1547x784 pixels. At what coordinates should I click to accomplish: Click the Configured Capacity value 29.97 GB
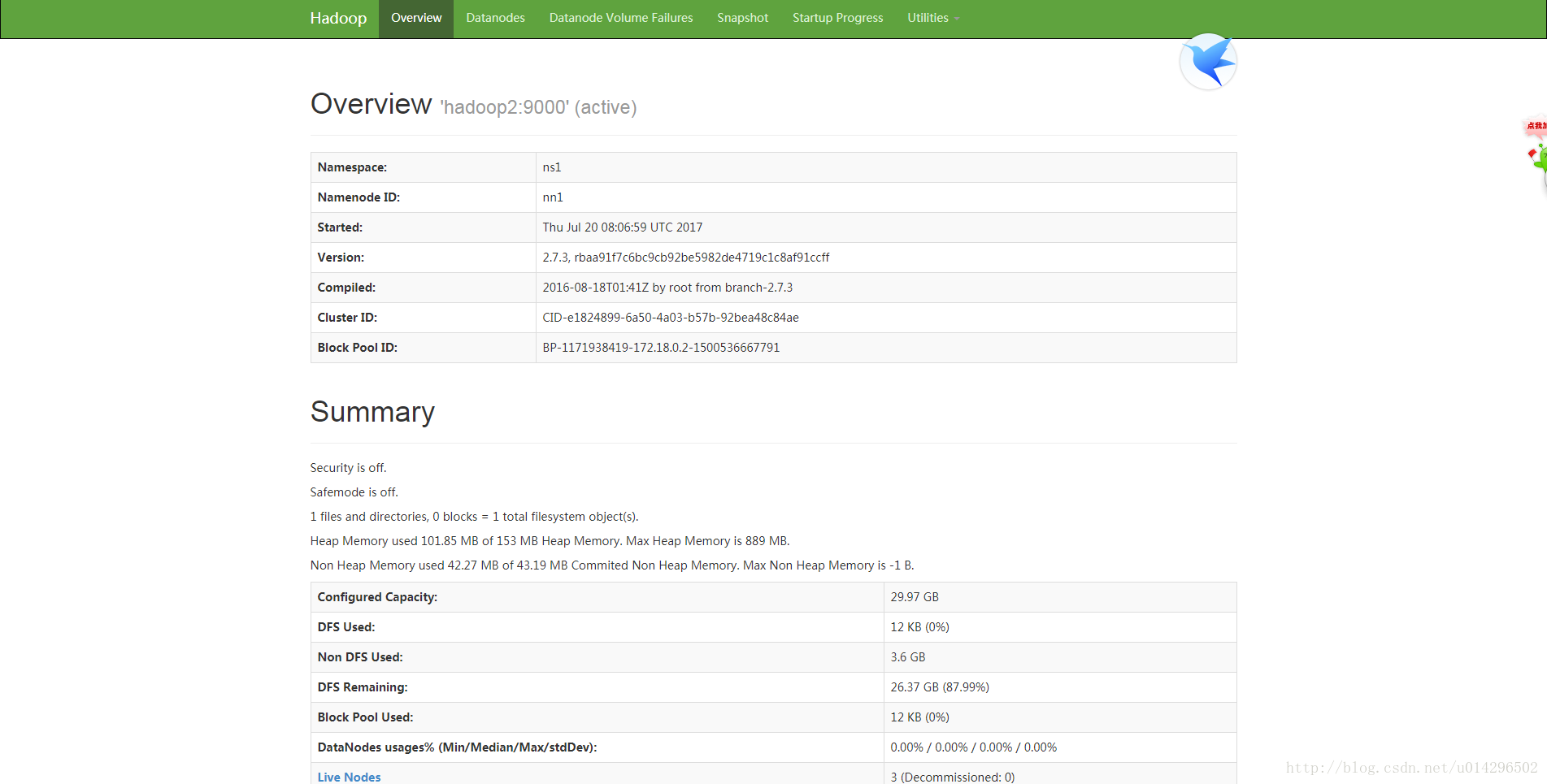(915, 597)
